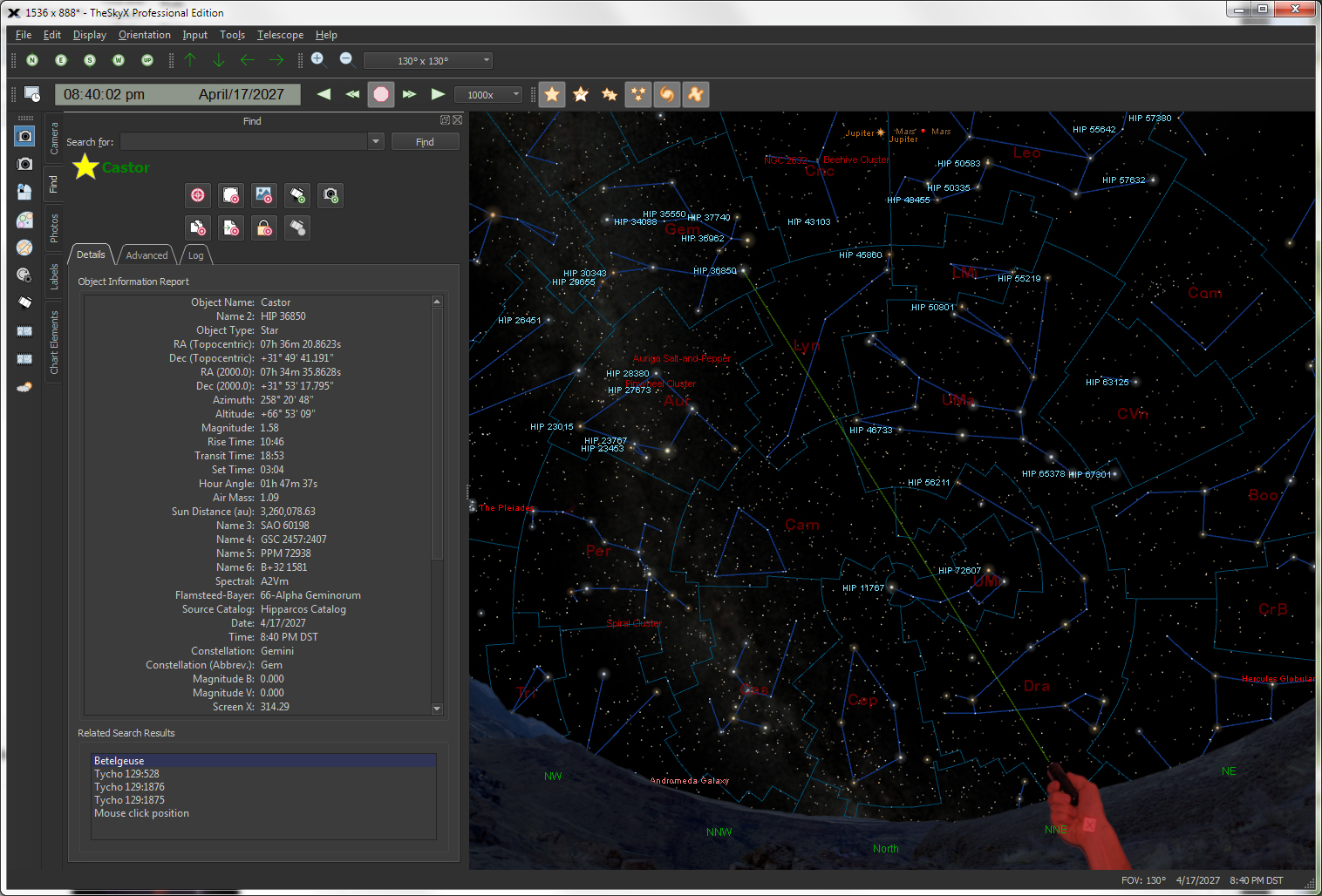Open the 130° x 130° field of view dropdown
The height and width of the screenshot is (896, 1322).
coord(428,60)
